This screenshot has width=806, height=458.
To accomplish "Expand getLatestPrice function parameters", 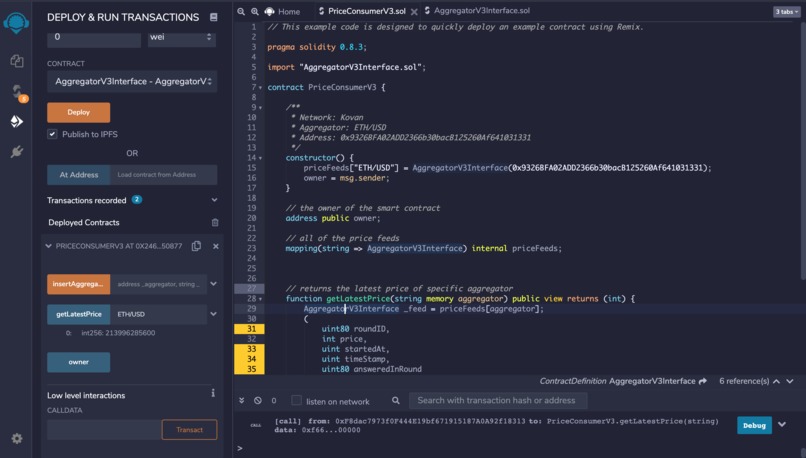I will pyautogui.click(x=213, y=314).
